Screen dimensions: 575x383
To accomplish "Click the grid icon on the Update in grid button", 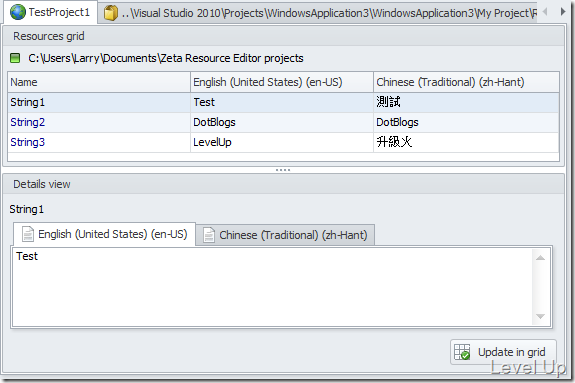I will pos(462,352).
